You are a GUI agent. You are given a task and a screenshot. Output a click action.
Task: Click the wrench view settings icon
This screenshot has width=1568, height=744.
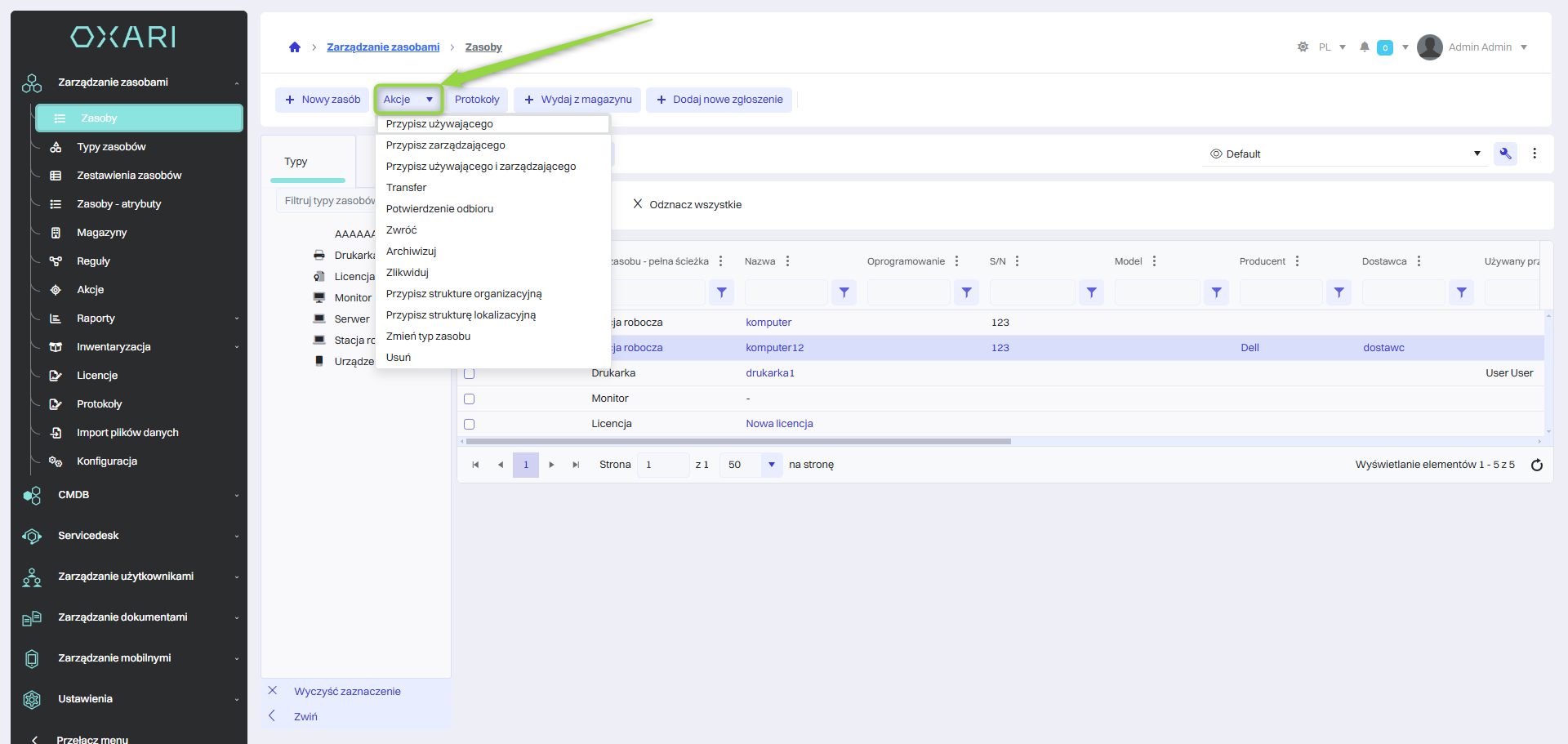1505,154
